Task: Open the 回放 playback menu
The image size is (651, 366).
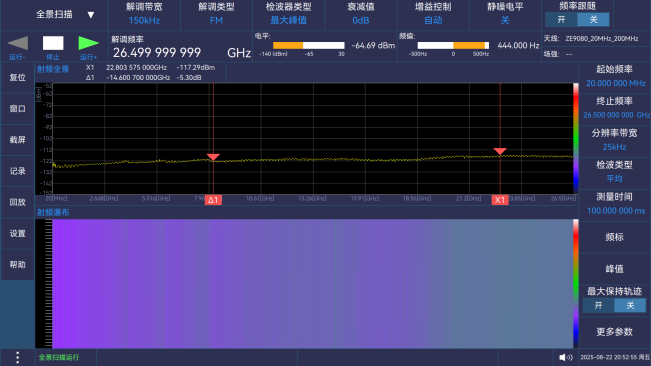Action: pyautogui.click(x=17, y=202)
